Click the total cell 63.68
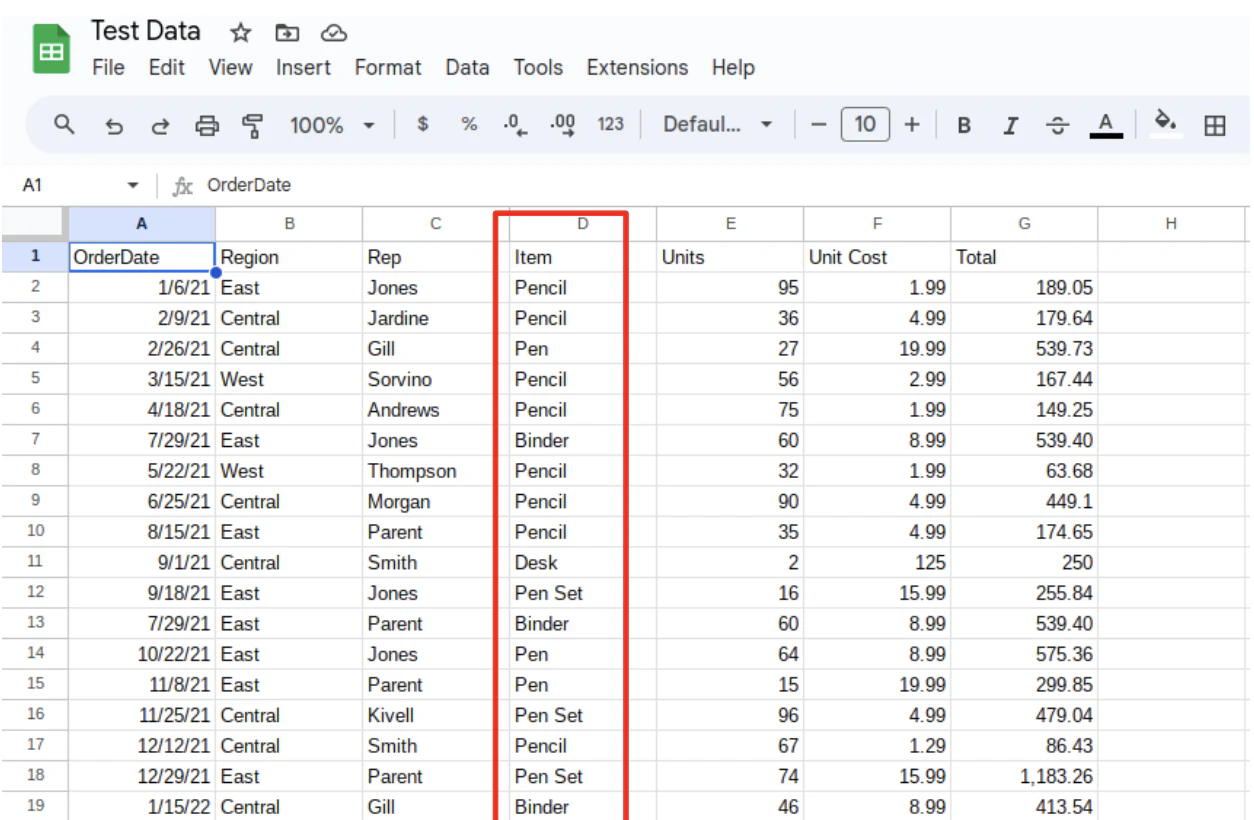This screenshot has width=1254, height=820. pos(1024,471)
